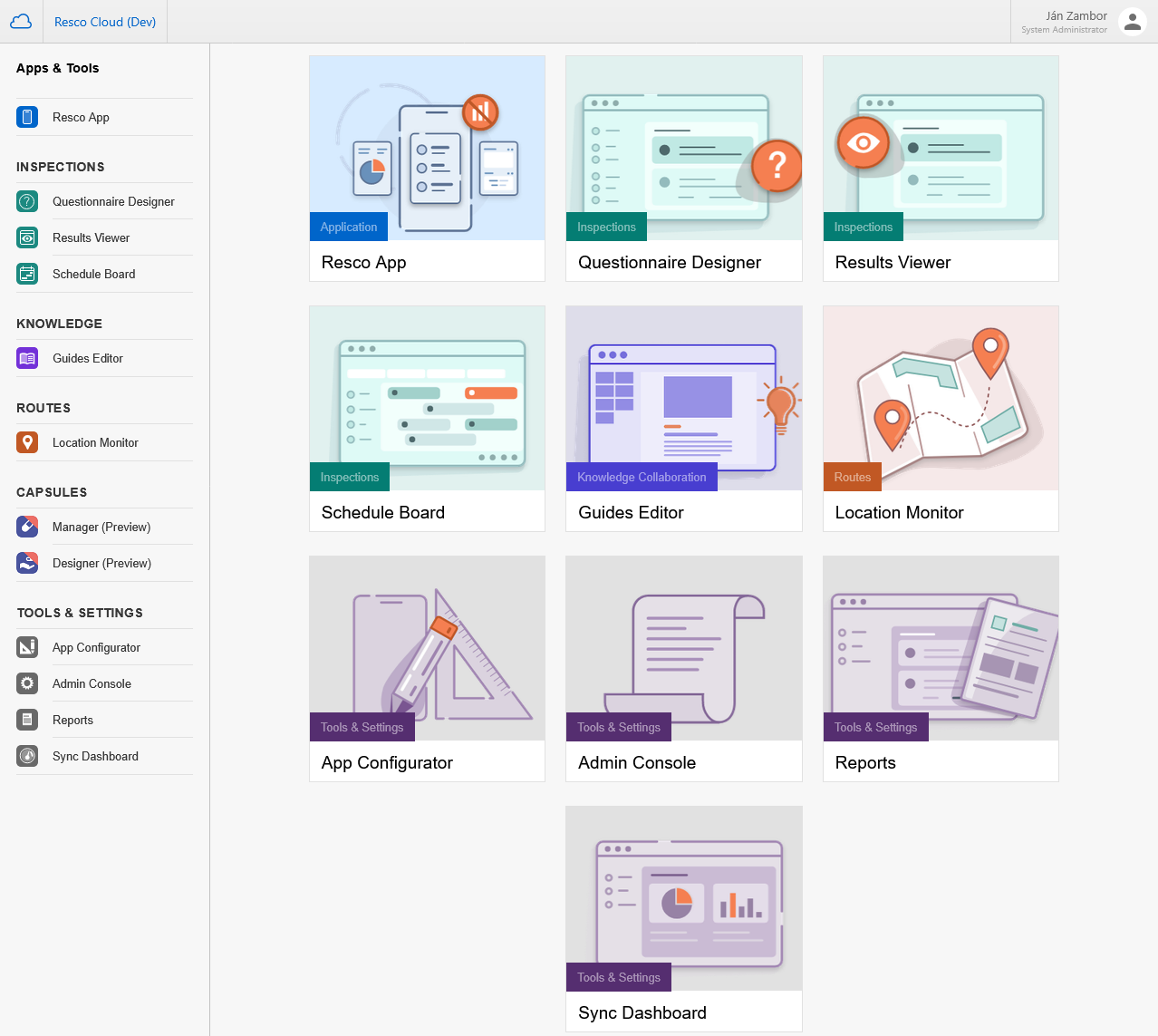Image resolution: width=1158 pixels, height=1036 pixels.
Task: Open Questionnaire Designer from the sidebar list
Action: [x=113, y=201]
